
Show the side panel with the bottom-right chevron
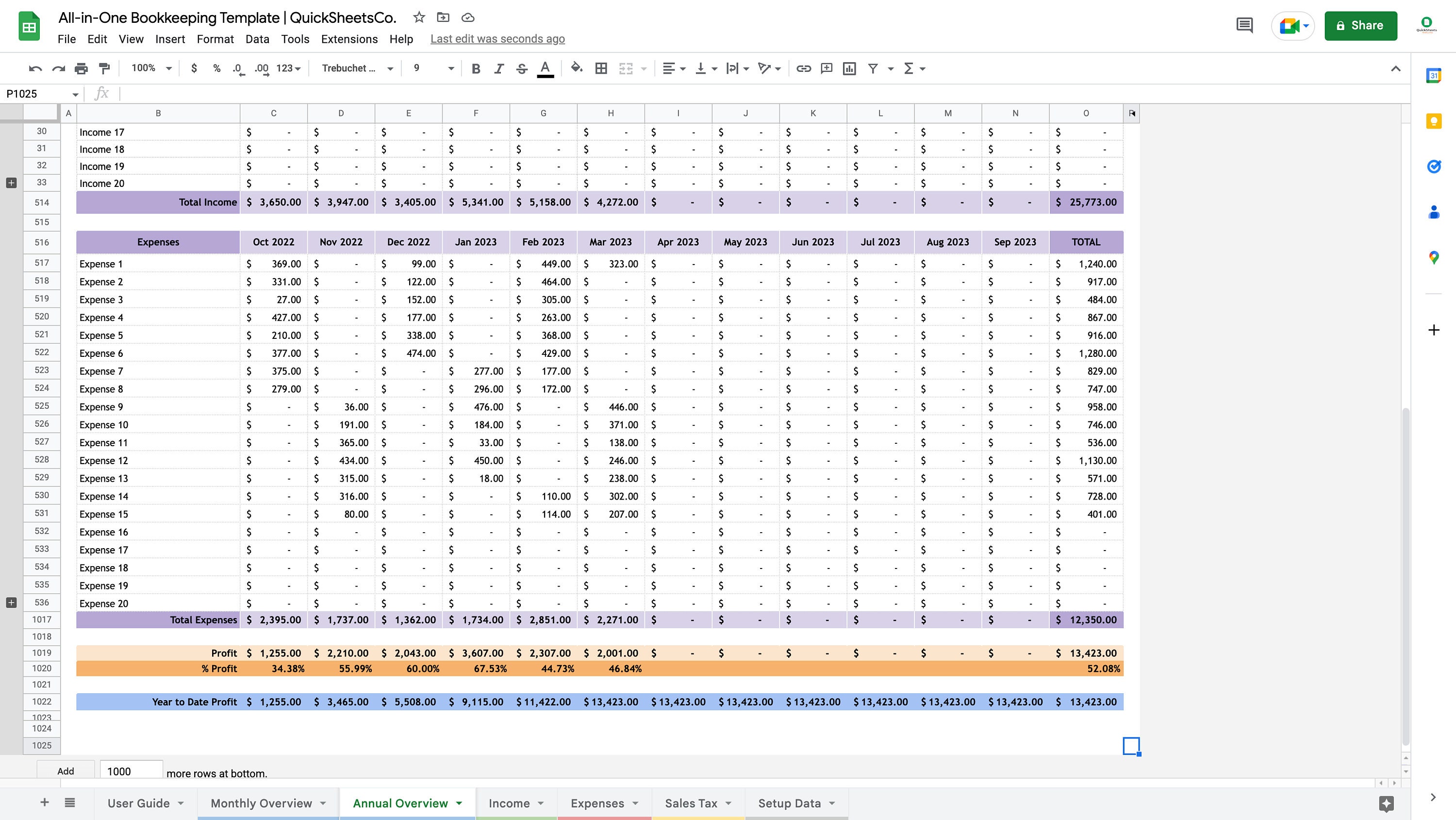(1433, 797)
